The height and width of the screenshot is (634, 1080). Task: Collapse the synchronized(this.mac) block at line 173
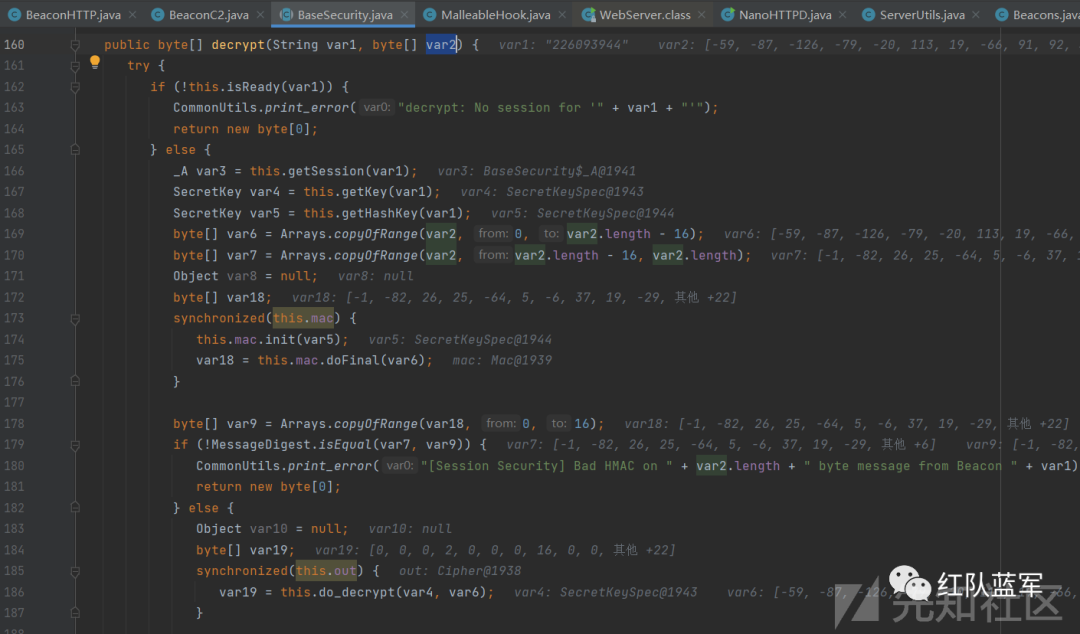pyautogui.click(x=75, y=319)
